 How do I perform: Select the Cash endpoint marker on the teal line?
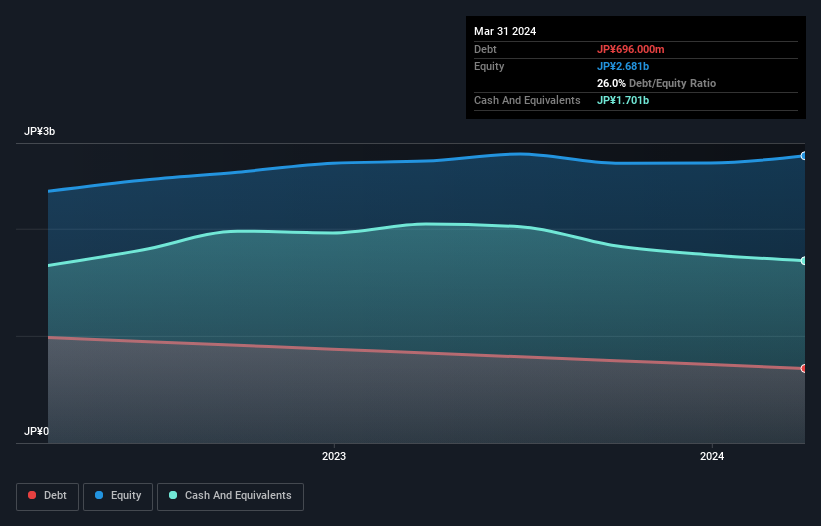click(804, 261)
